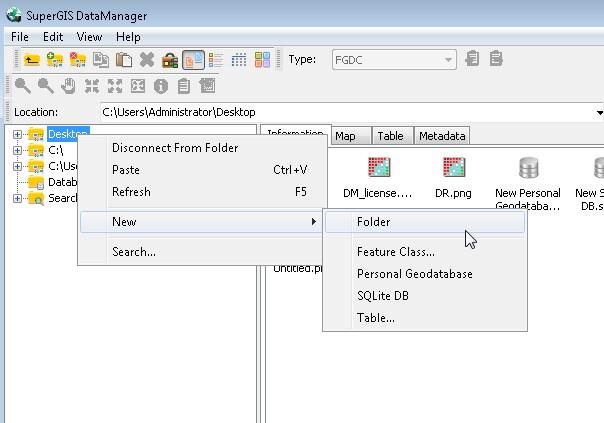Click the fixed zoom out arrows icon

[x=115, y=86]
